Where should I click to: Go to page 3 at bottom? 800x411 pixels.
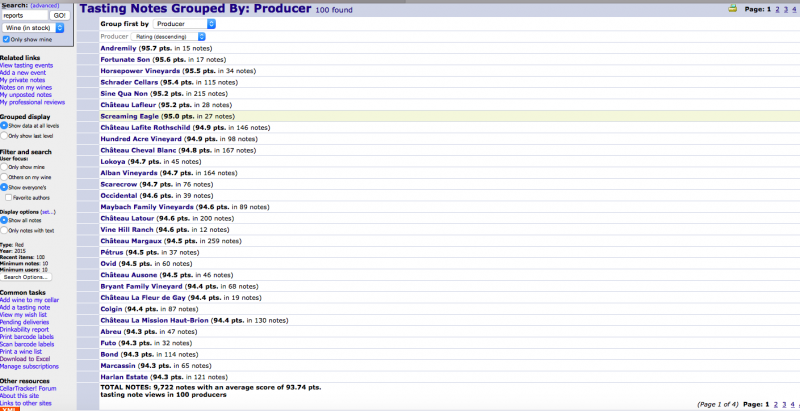(784, 404)
